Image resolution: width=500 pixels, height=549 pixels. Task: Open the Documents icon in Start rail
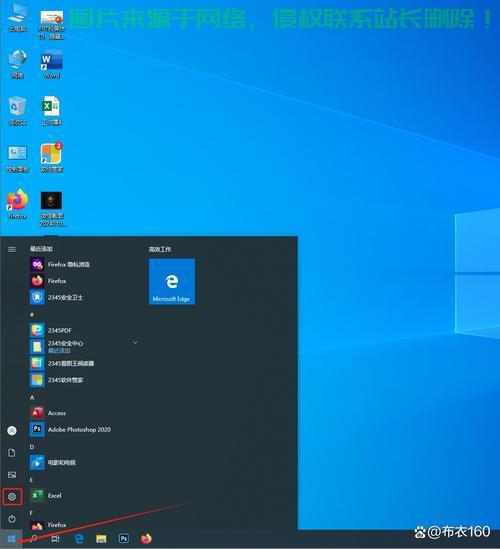pyautogui.click(x=12, y=453)
